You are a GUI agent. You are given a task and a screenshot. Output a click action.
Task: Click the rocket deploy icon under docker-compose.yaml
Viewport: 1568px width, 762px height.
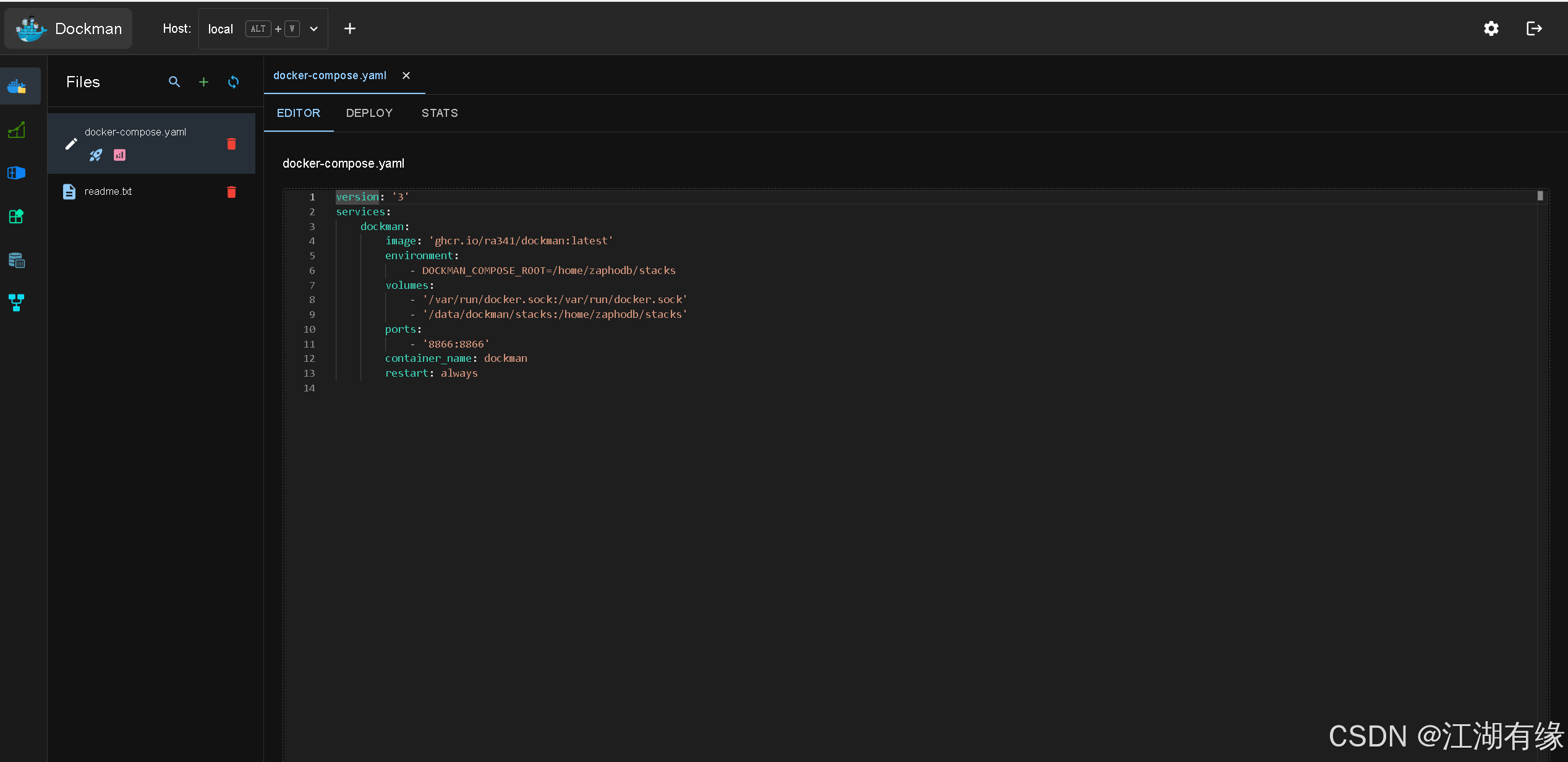[x=96, y=155]
